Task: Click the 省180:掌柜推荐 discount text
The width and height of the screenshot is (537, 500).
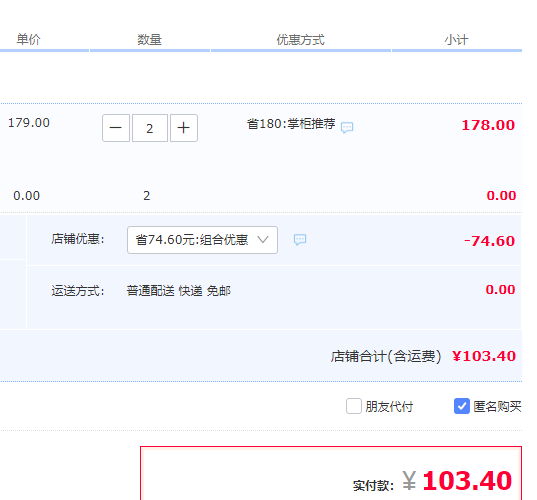Action: coord(291,124)
